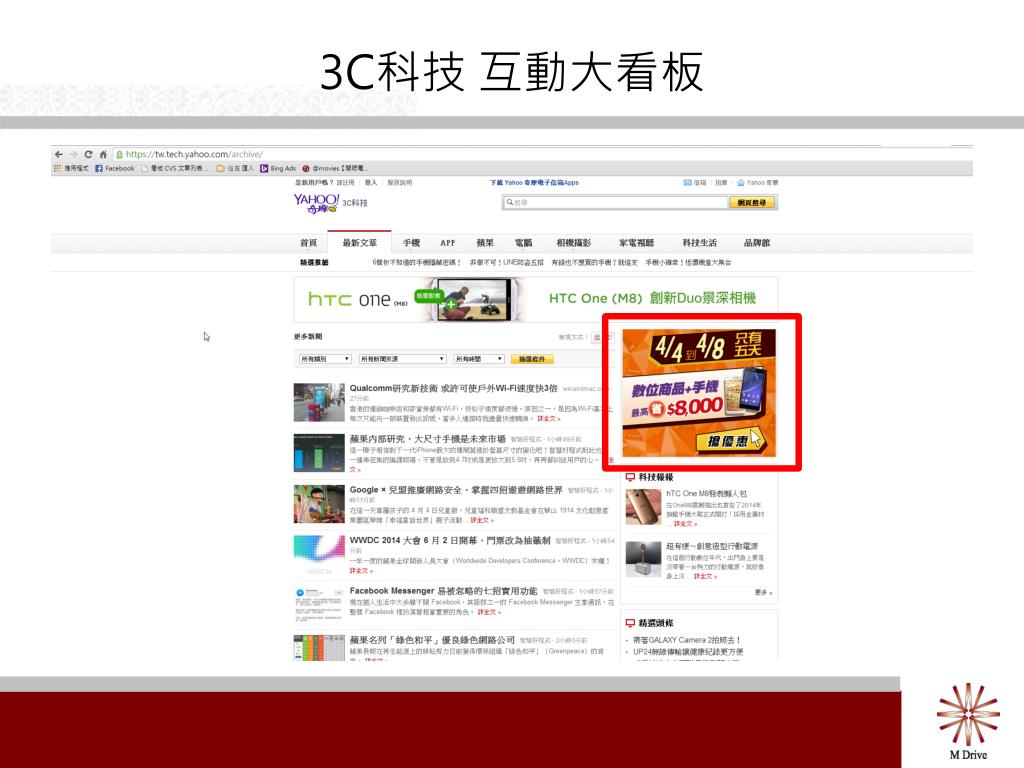Open the 科技生活 tab
This screenshot has width=1024, height=768.
699,243
